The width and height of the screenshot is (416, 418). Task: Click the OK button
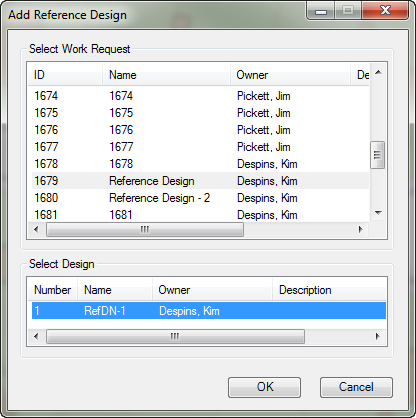tap(264, 387)
